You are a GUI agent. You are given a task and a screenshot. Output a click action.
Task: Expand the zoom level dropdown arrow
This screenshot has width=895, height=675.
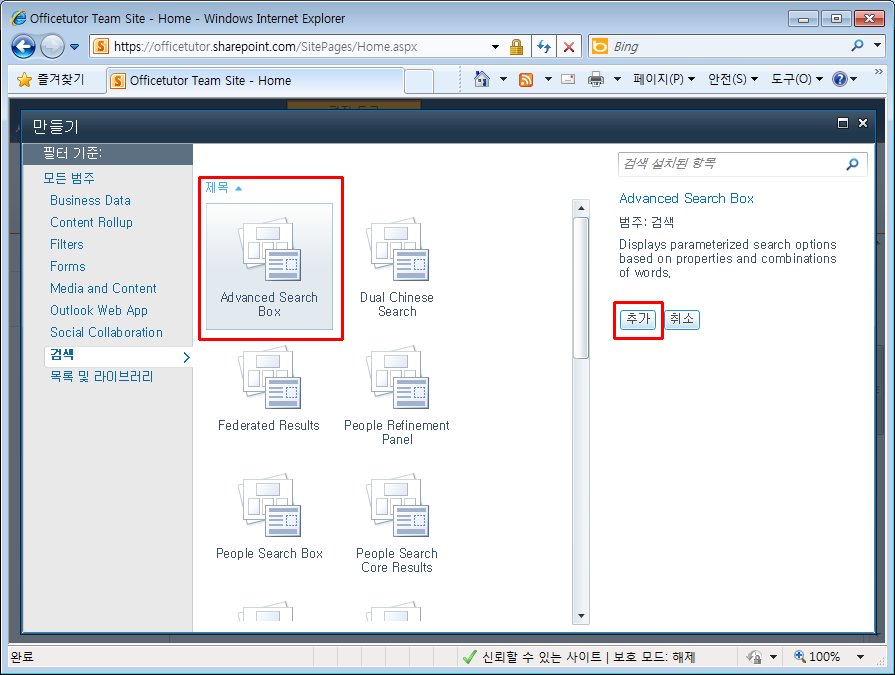[860, 657]
